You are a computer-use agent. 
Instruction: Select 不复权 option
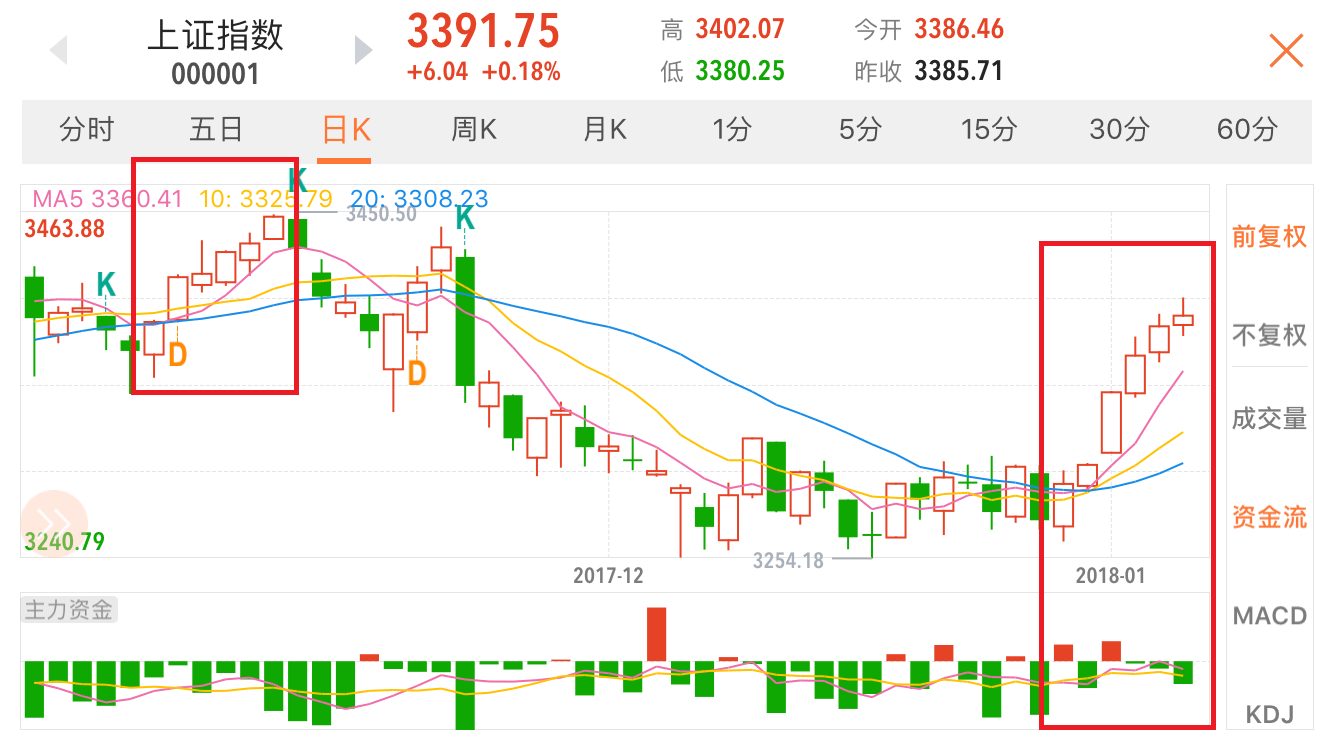[1269, 335]
